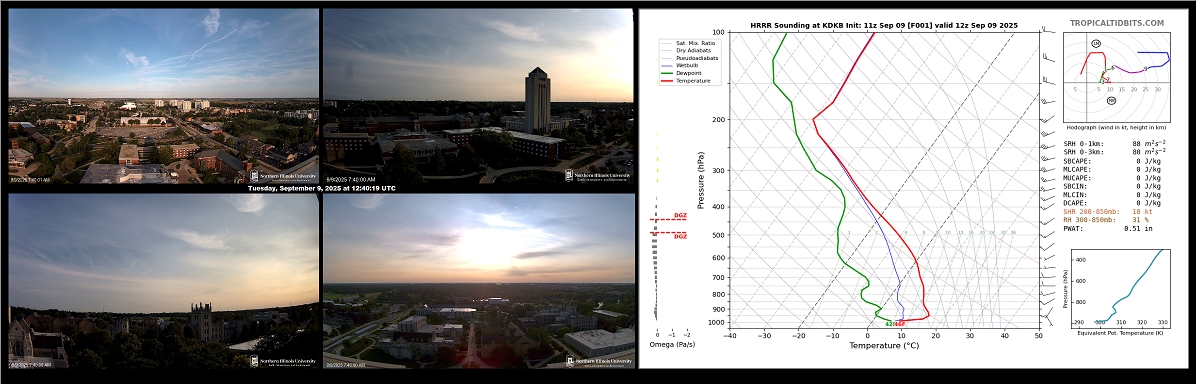Screen dimensions: 1197x385
Task: Click the Equivalent Pot. Temperature chart
Action: tap(1118, 286)
